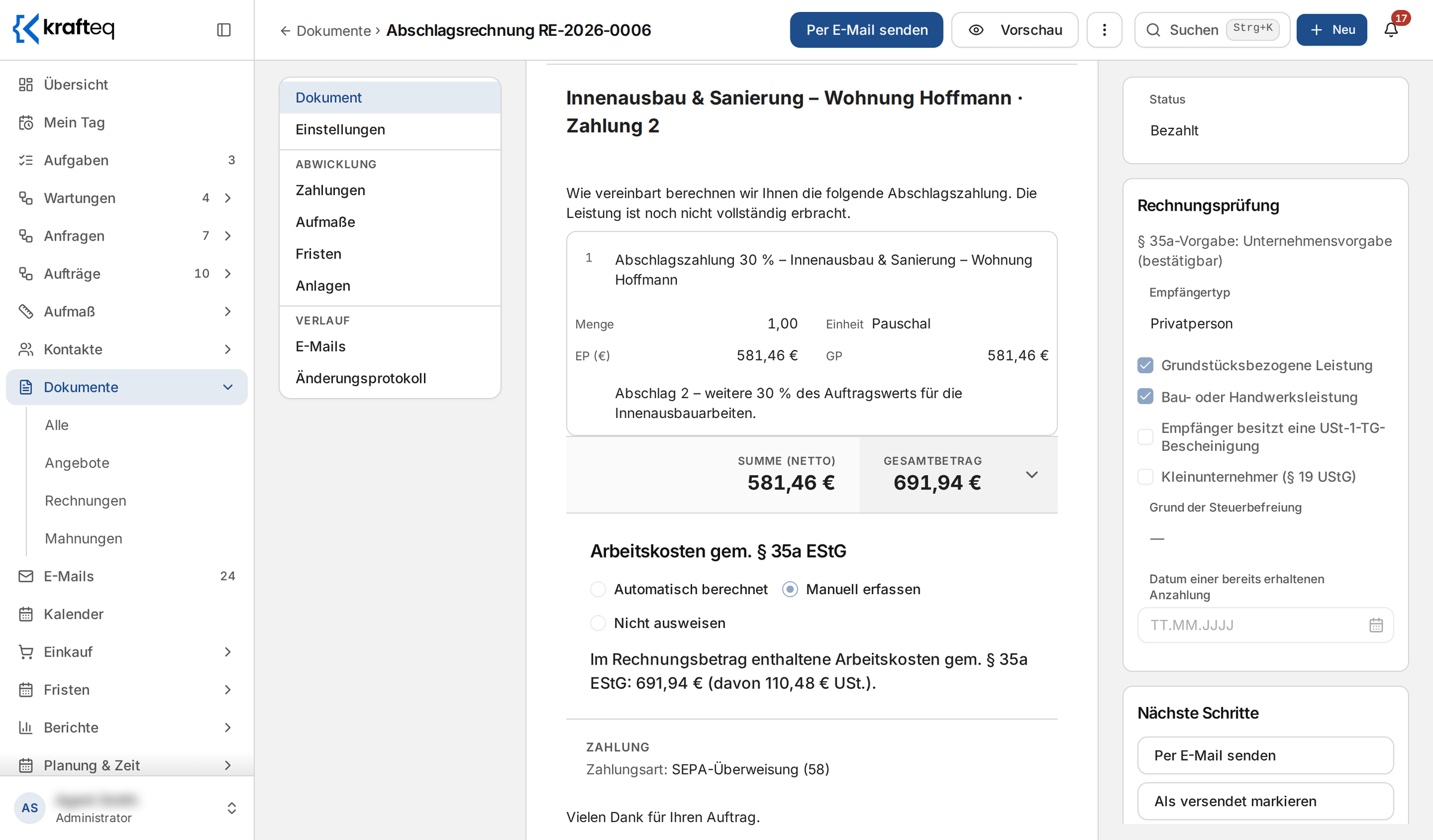The width and height of the screenshot is (1433, 840).
Task: Check Empfänger besitzt eine USt-1-TG-Bescheinigung
Action: click(x=1145, y=437)
